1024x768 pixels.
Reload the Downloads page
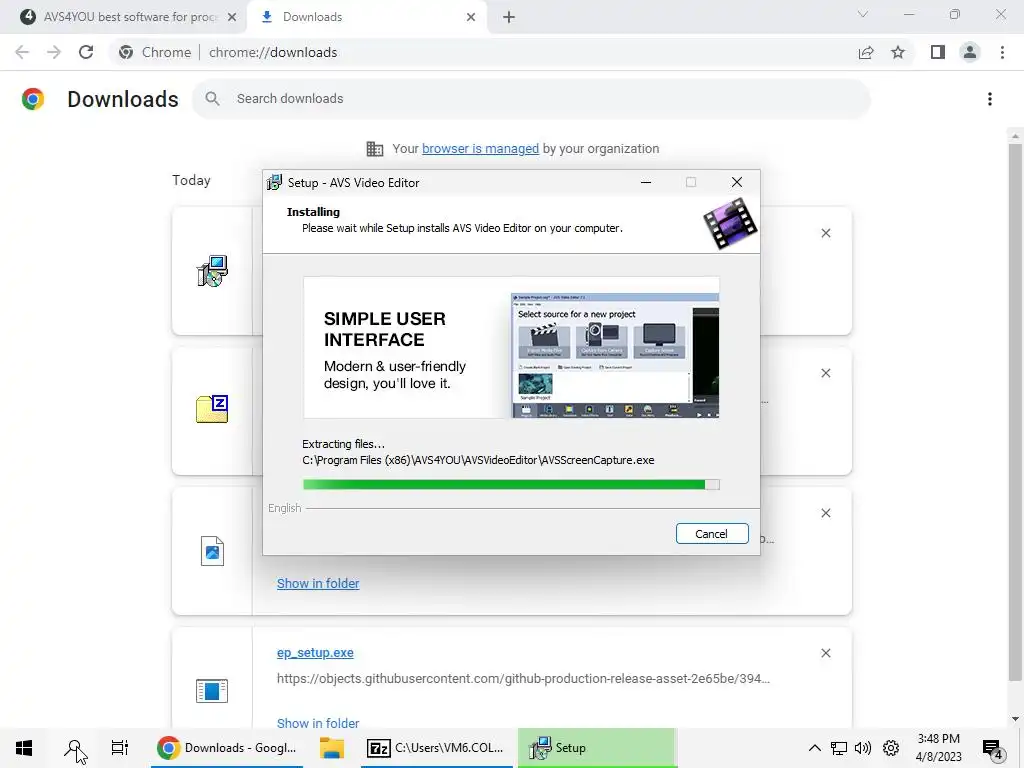tap(86, 52)
